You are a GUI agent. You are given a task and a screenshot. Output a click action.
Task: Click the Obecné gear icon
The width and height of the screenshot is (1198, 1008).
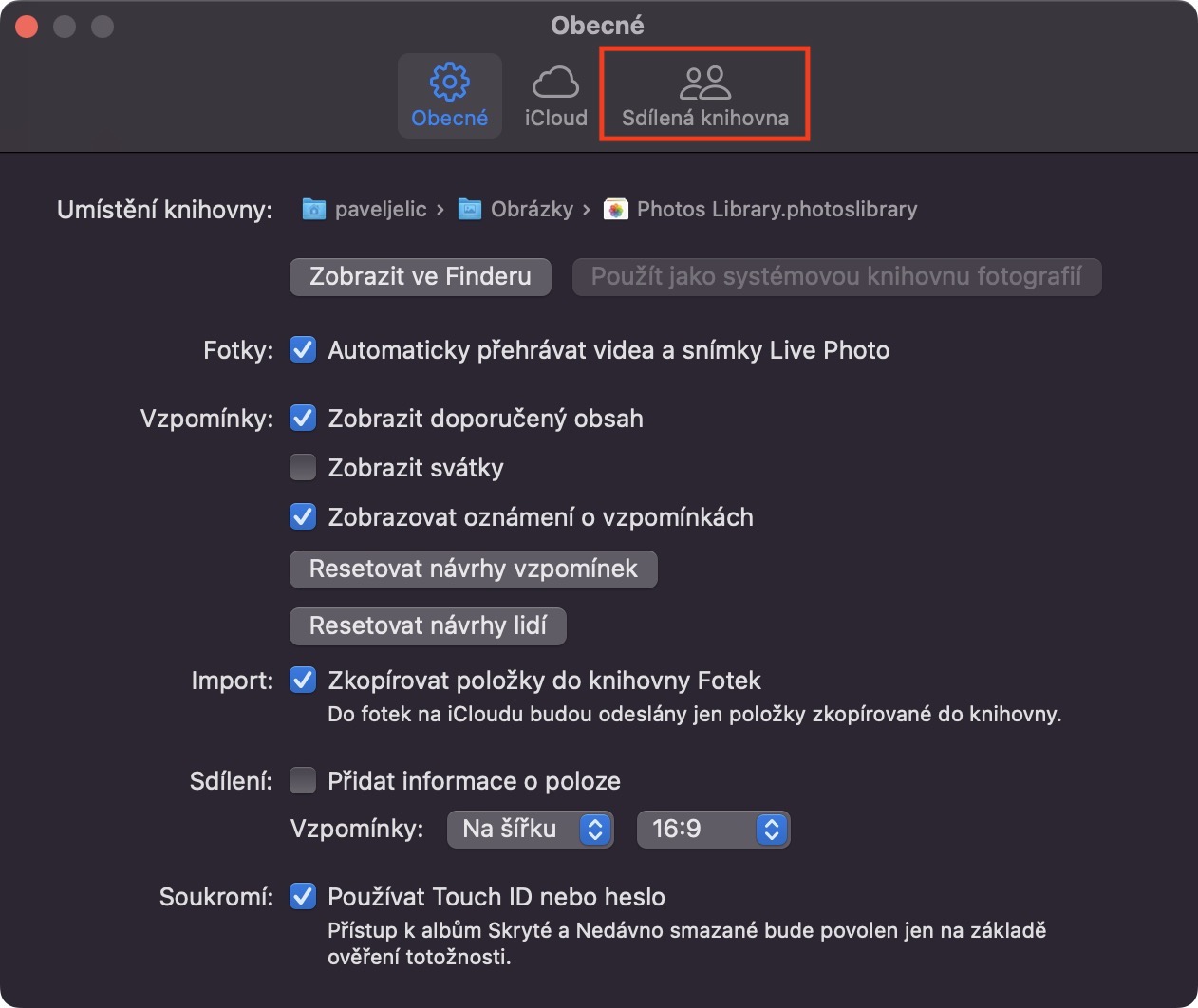click(449, 82)
